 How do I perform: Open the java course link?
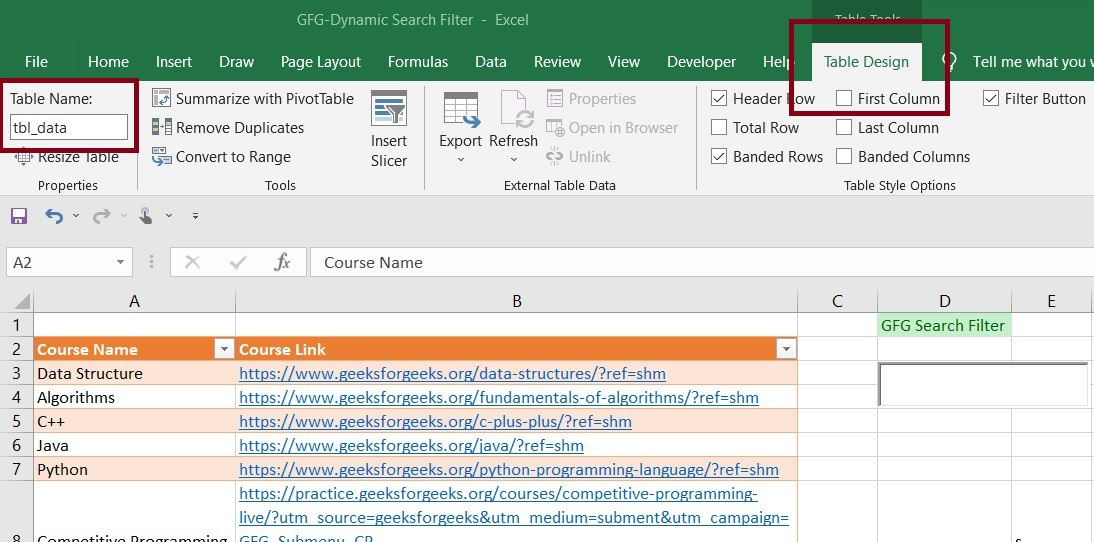pyautogui.click(x=412, y=445)
